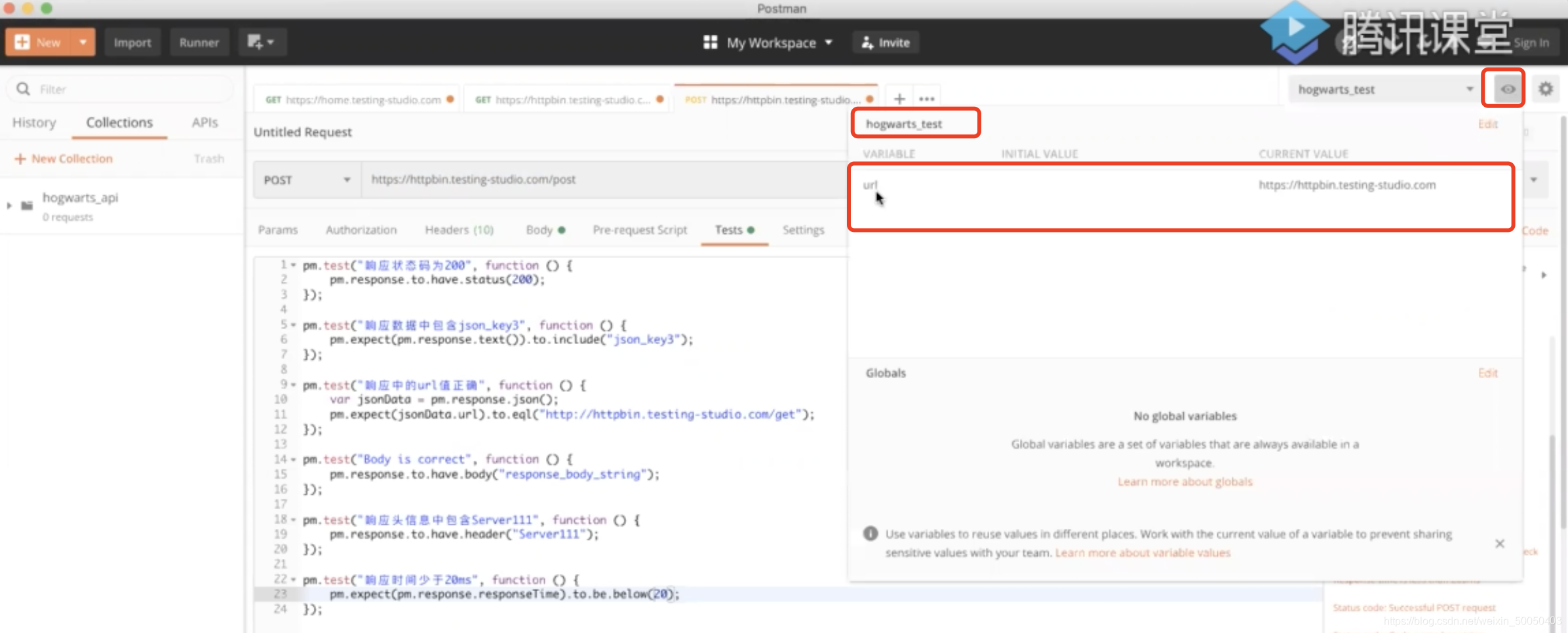Screen dimensions: 1568x633
Task: Expand the hogwarts_api collection
Action: pyautogui.click(x=9, y=206)
